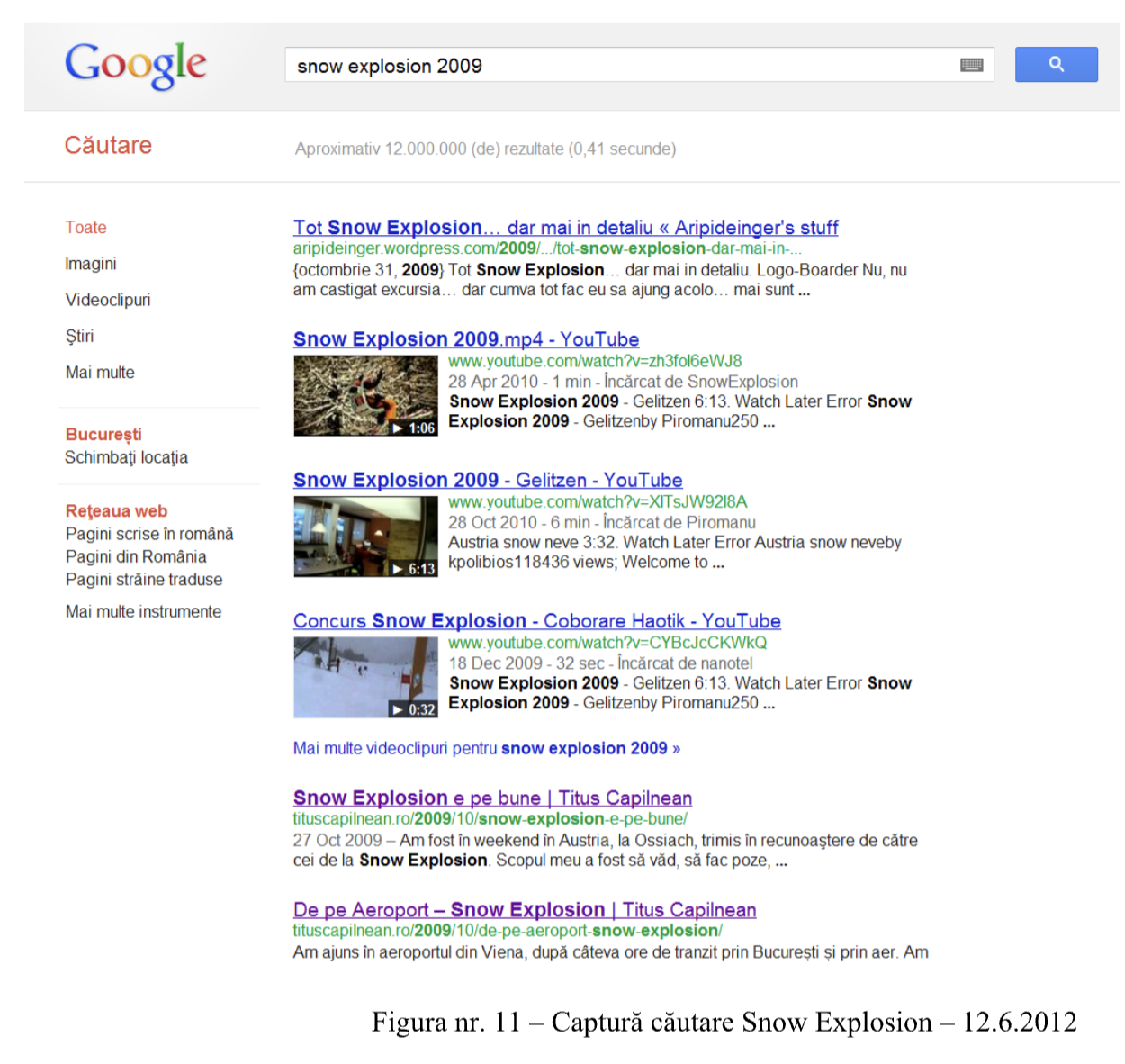Show Știri results
Image resolution: width=1125 pixels, height=1064 pixels.
point(79,336)
